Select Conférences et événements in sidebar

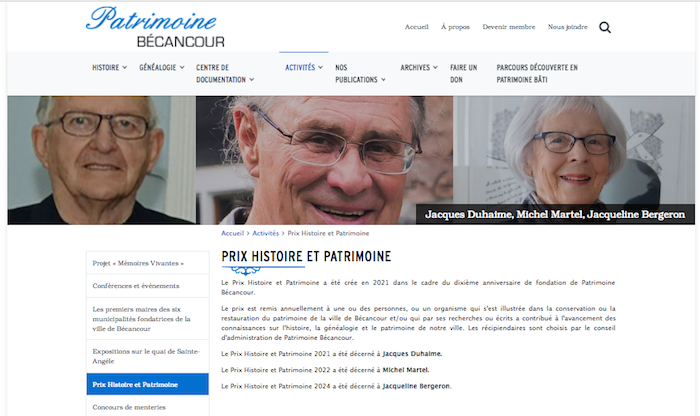click(x=148, y=286)
